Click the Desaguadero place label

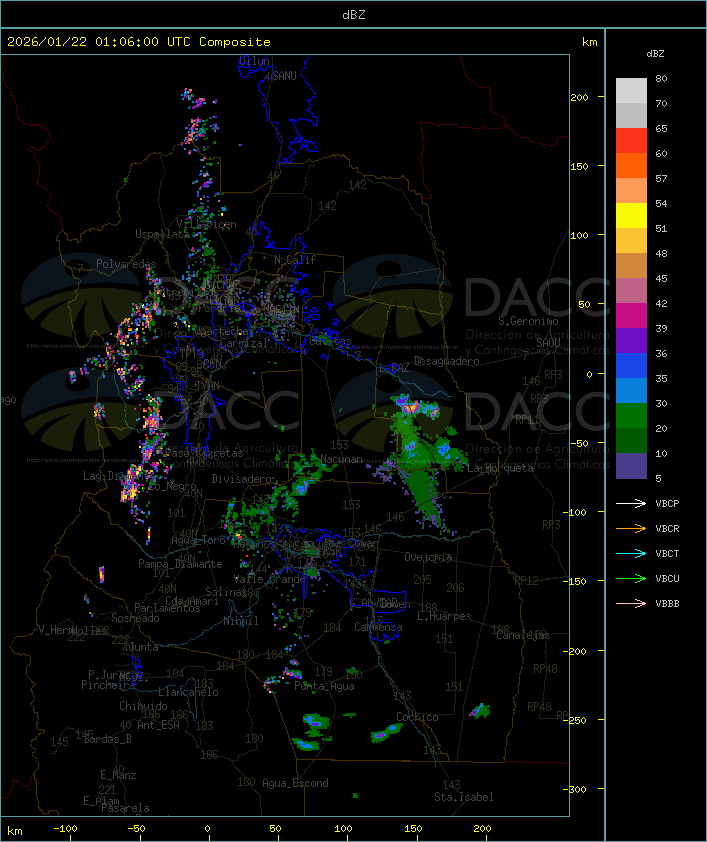pos(446,361)
